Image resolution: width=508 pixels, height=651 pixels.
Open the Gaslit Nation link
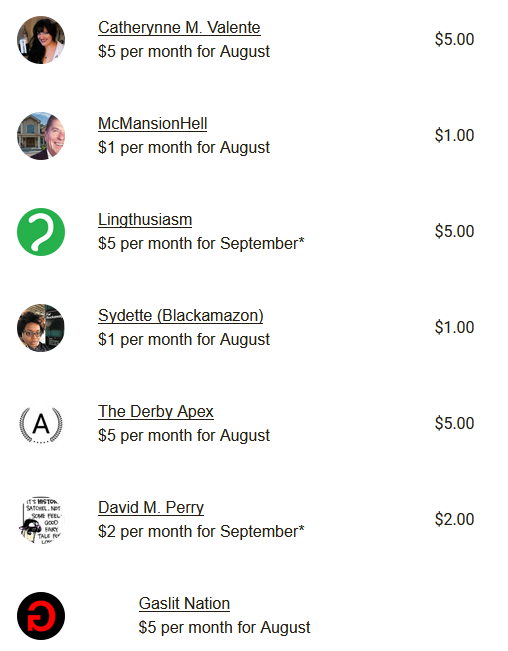(184, 604)
